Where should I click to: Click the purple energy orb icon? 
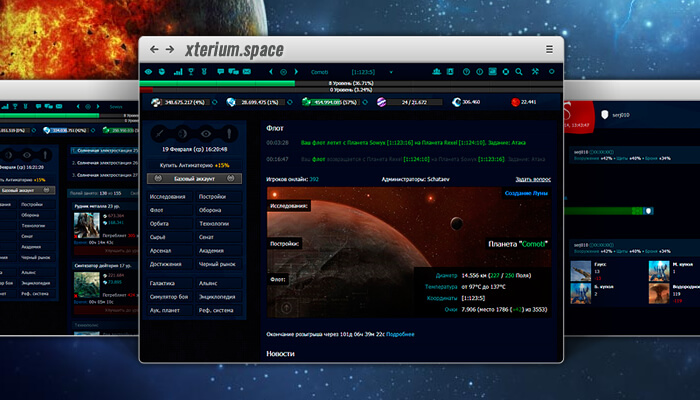tap(381, 102)
